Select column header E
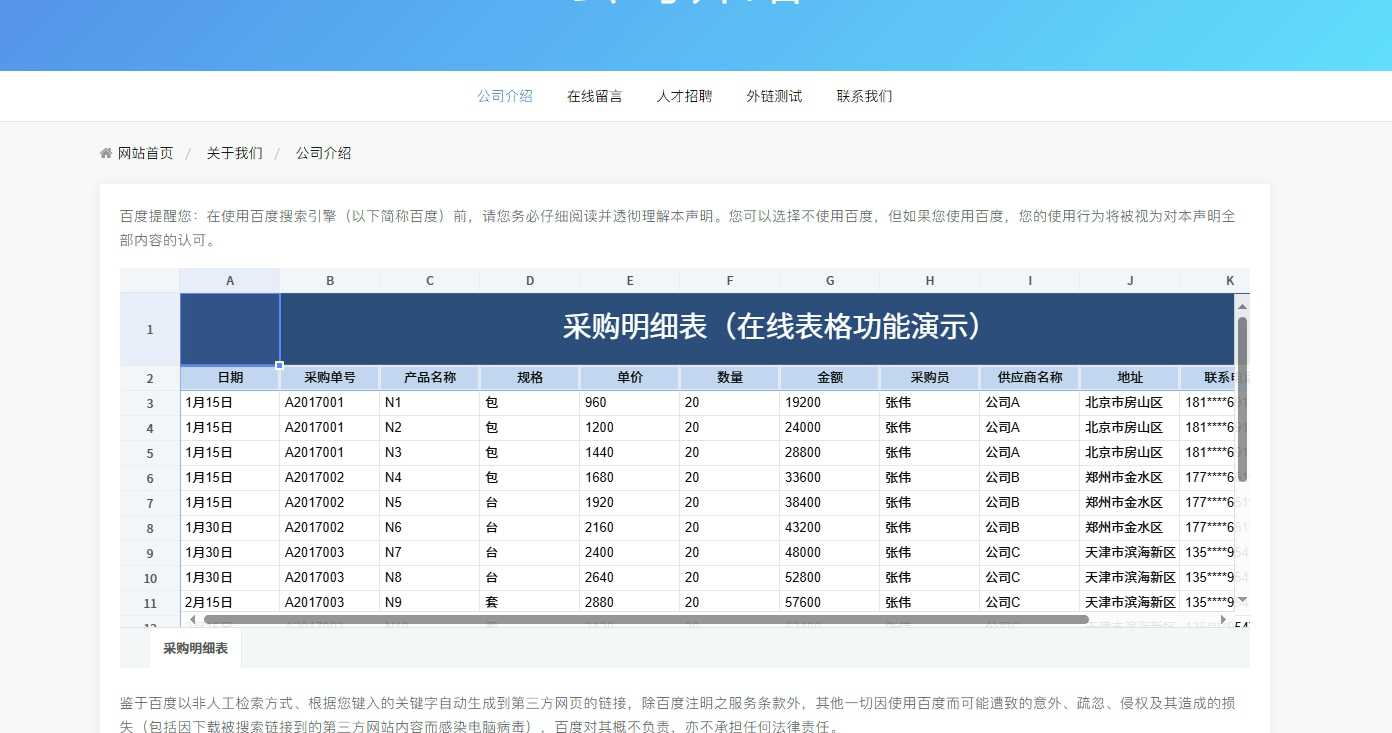 coord(630,281)
